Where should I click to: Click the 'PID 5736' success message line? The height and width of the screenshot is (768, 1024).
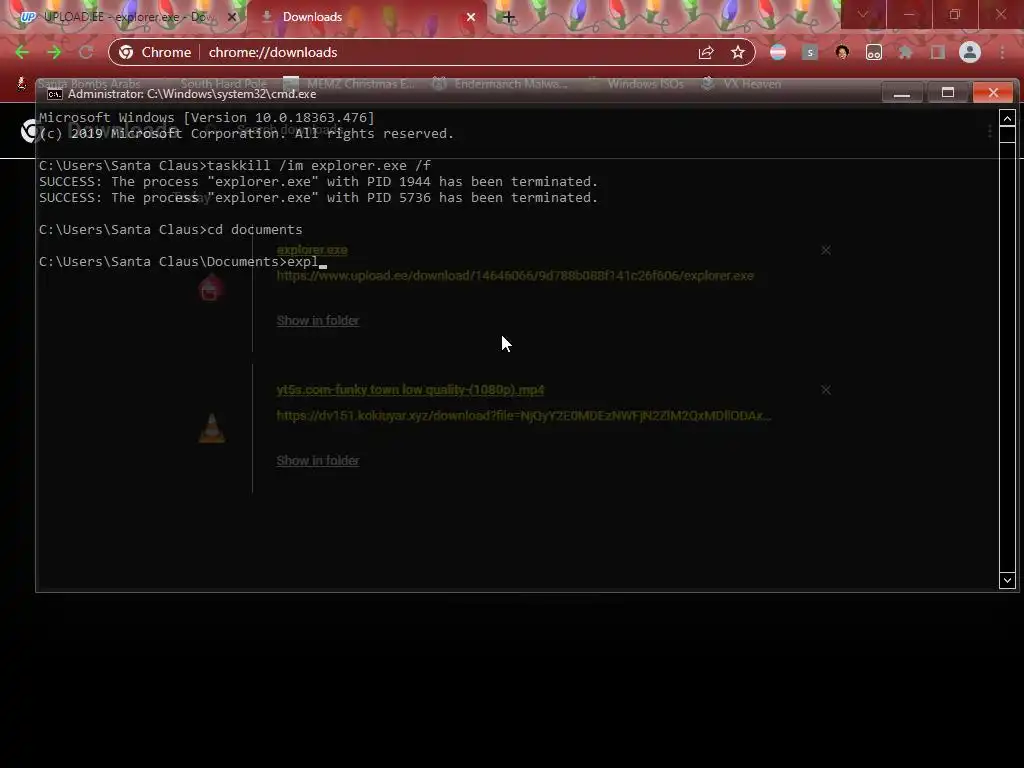(318, 198)
